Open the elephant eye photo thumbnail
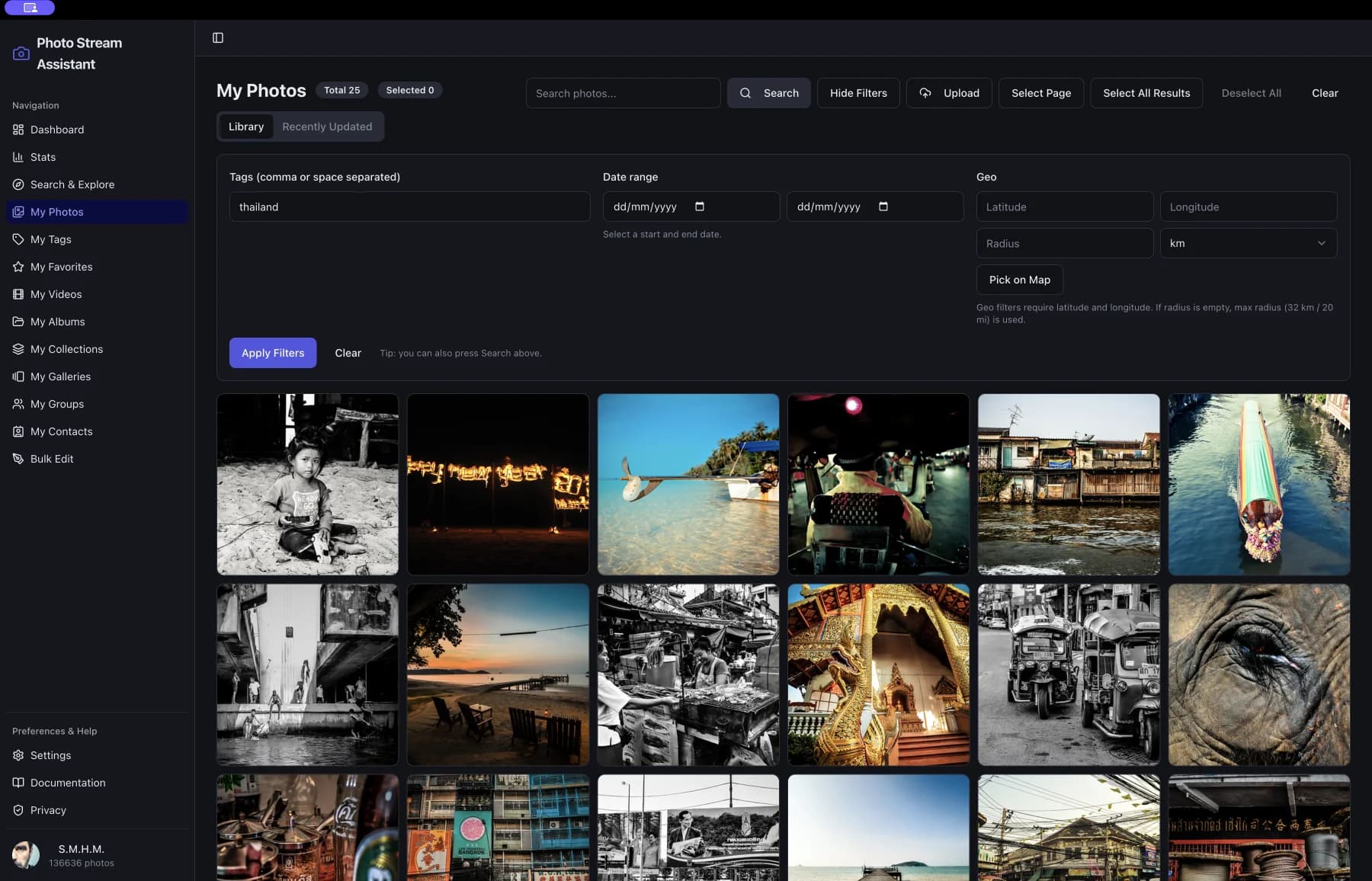 (x=1258, y=674)
